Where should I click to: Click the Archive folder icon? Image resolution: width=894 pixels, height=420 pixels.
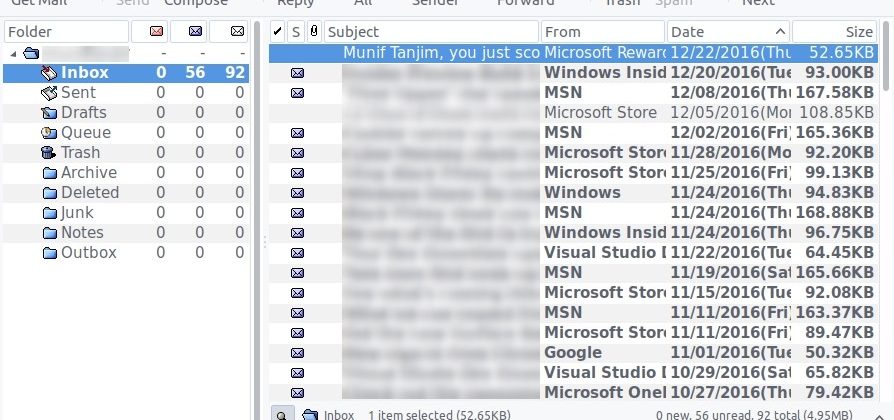[x=50, y=173]
